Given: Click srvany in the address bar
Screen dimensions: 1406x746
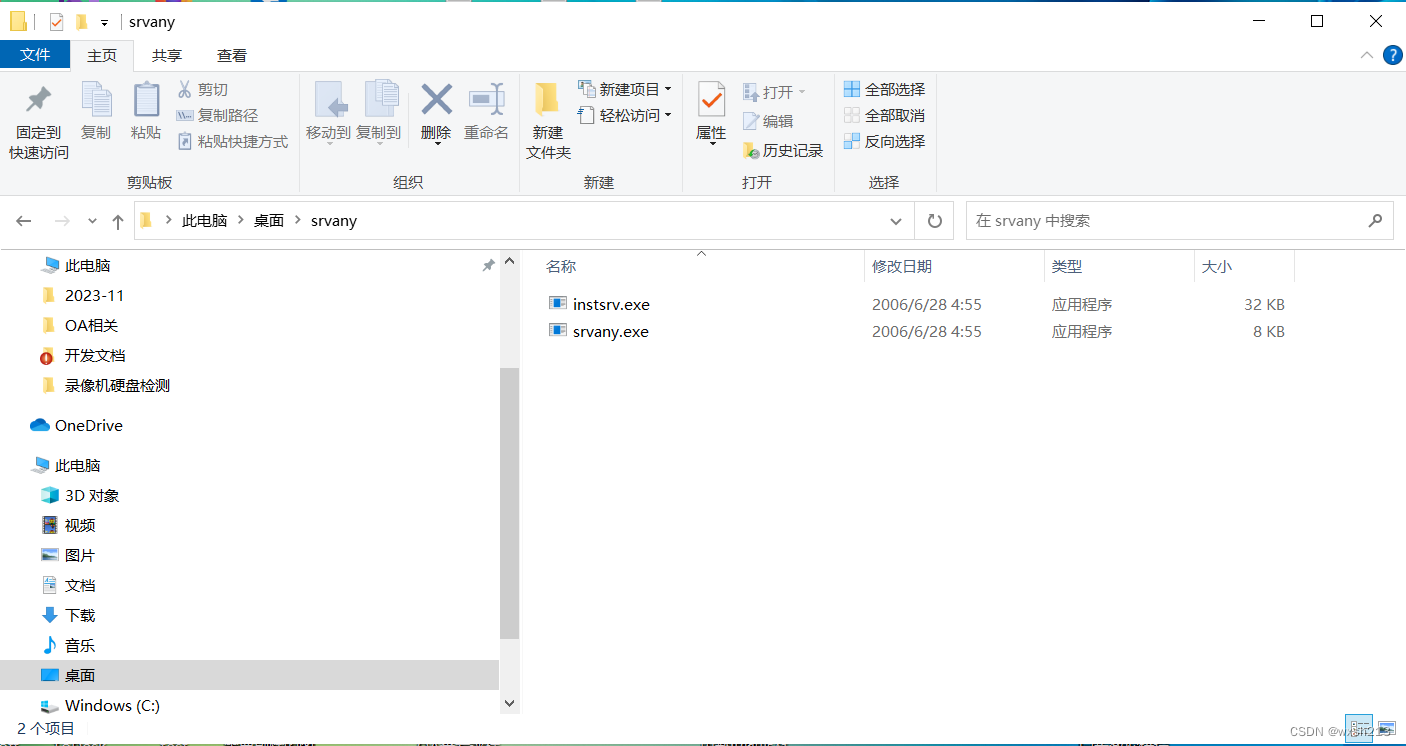Looking at the screenshot, I should 334,221.
